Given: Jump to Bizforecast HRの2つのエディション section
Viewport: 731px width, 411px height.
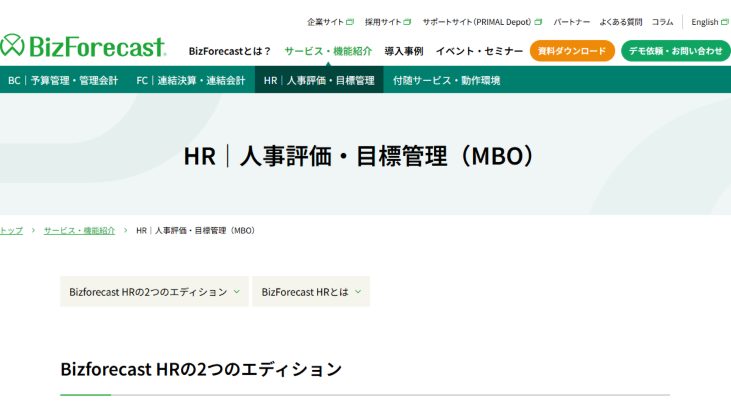Looking at the screenshot, I should pos(154,292).
